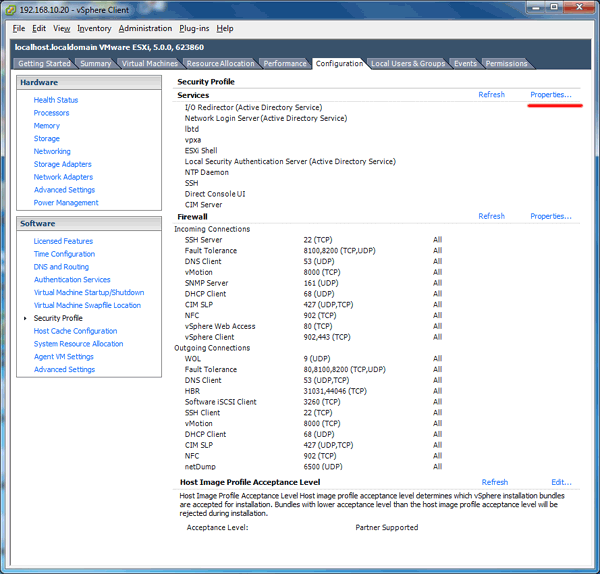Select the ESXi Shell service entry
The height and width of the screenshot is (574, 600).
click(x=201, y=150)
